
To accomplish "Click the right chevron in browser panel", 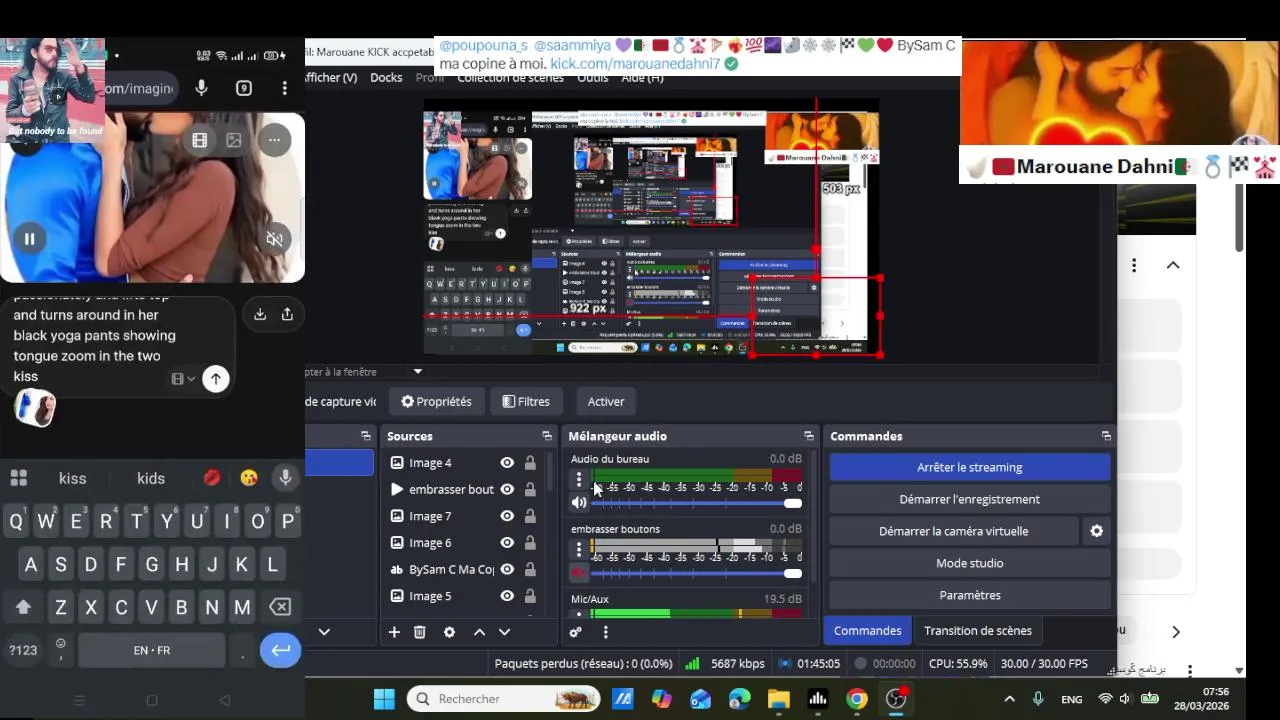I will point(1176,632).
